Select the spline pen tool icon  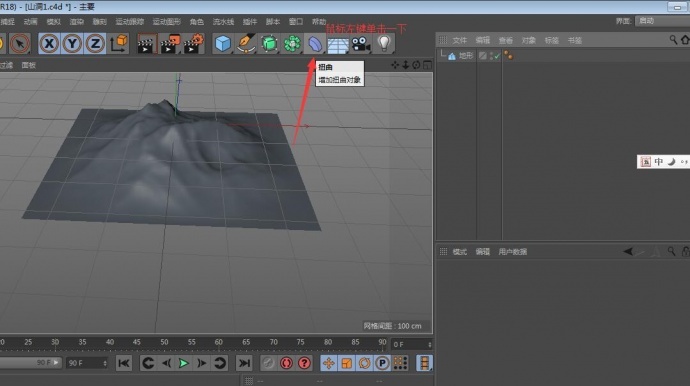pos(246,44)
